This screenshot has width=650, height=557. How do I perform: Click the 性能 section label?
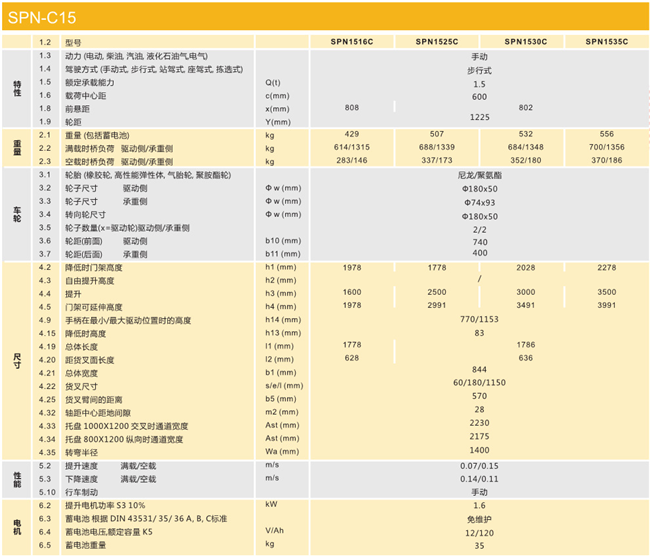coord(15,478)
